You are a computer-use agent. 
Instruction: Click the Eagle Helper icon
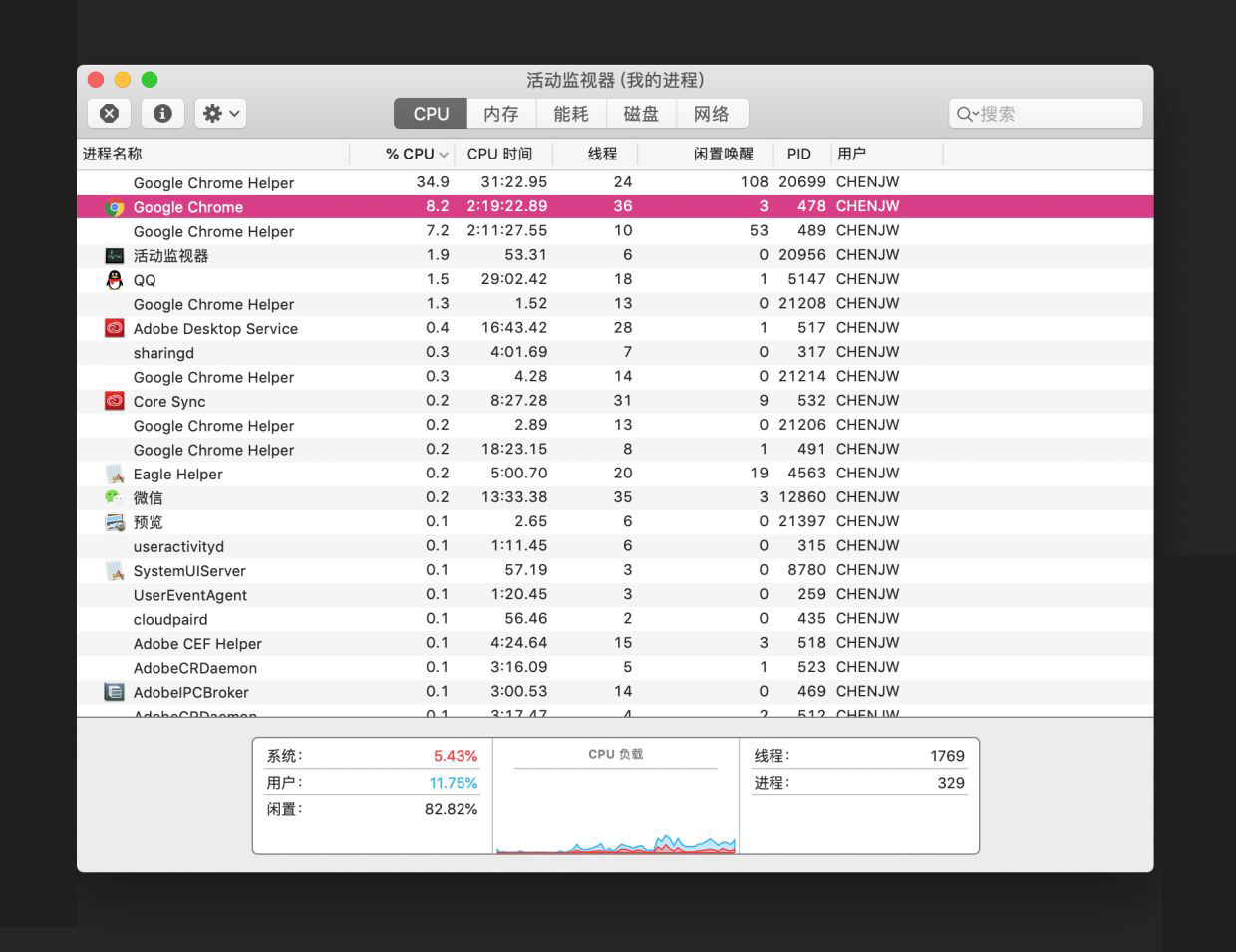click(115, 474)
